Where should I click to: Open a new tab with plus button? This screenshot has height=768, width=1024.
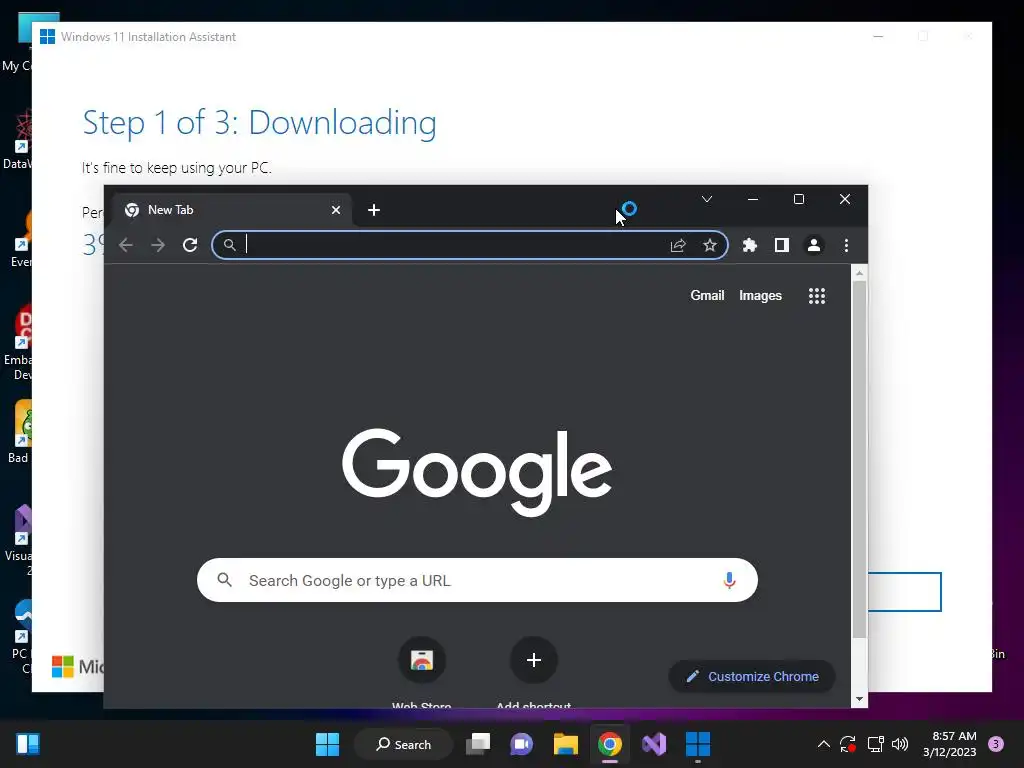tap(374, 210)
